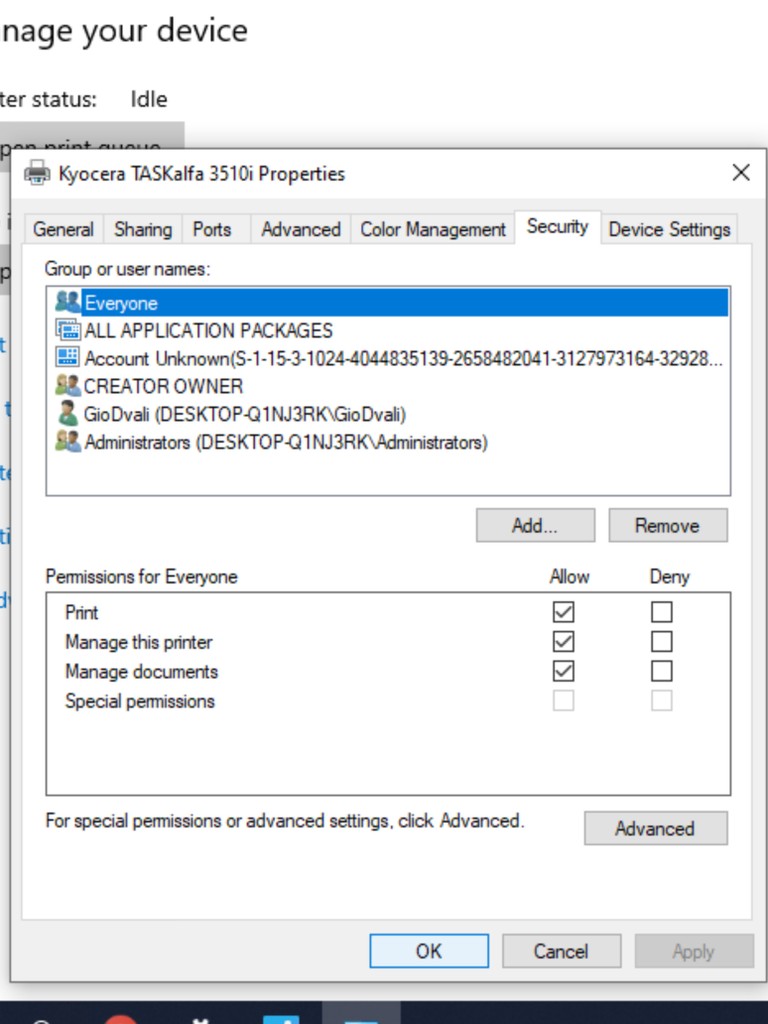This screenshot has width=768, height=1024.
Task: Click the Apply button
Action: click(x=694, y=951)
